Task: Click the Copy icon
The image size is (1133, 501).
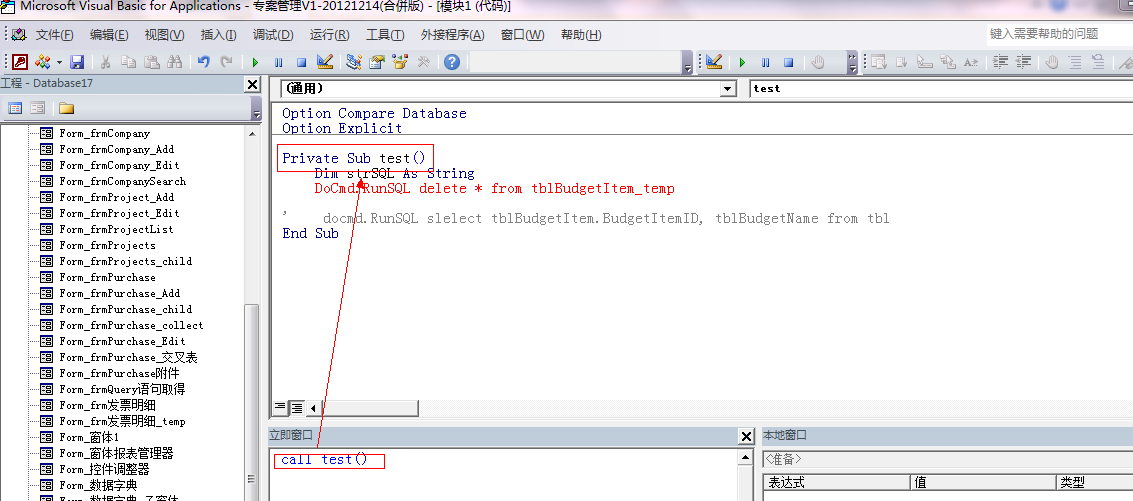Action: click(129, 62)
